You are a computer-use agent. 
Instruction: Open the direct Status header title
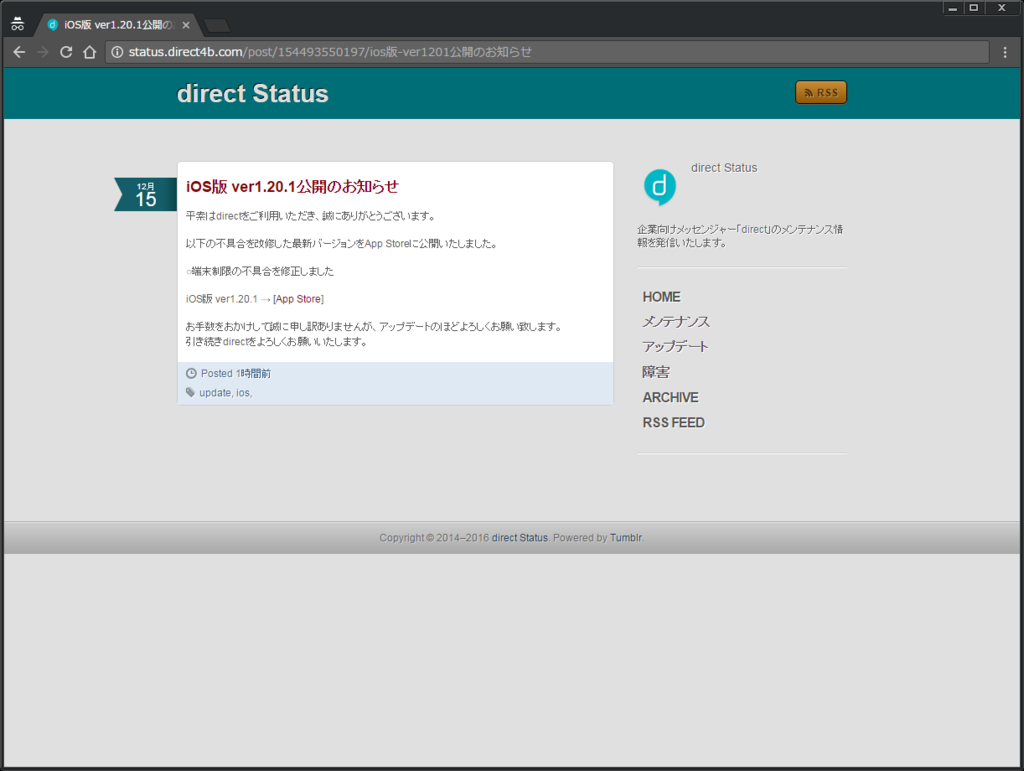click(x=253, y=93)
